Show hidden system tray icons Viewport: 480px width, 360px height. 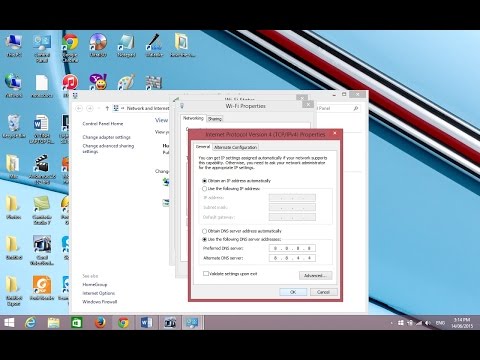392,323
